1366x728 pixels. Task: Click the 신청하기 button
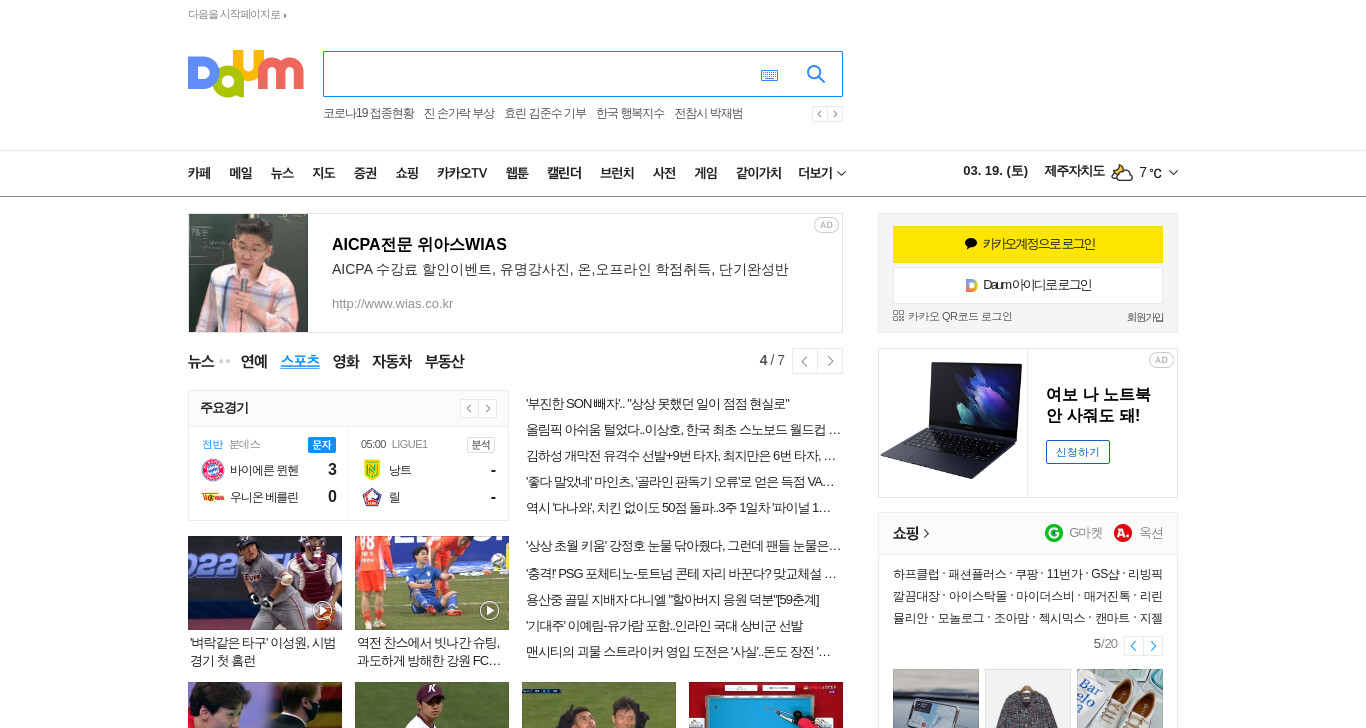tap(1078, 452)
